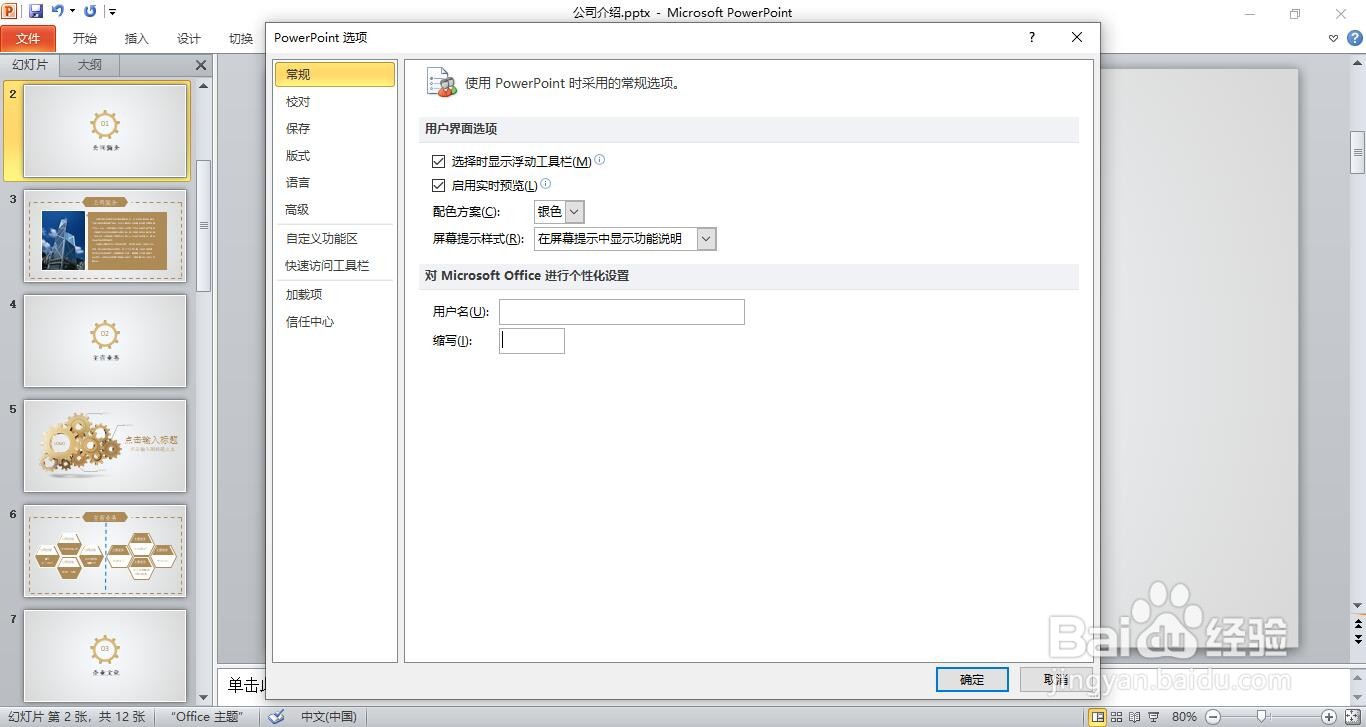Switch to 大纲 pane tab

(90, 65)
